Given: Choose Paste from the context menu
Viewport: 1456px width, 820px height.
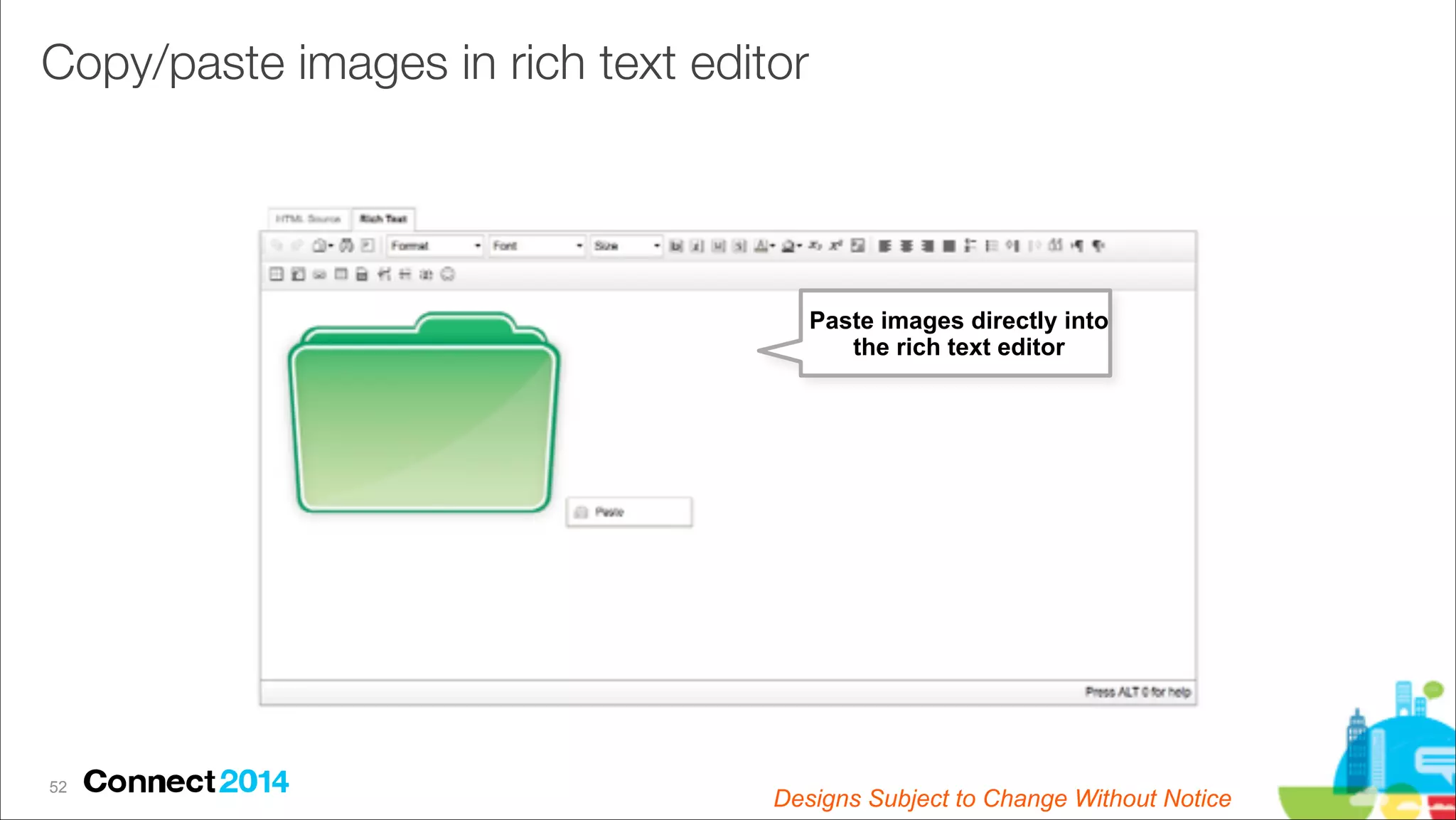Looking at the screenshot, I should (x=629, y=512).
